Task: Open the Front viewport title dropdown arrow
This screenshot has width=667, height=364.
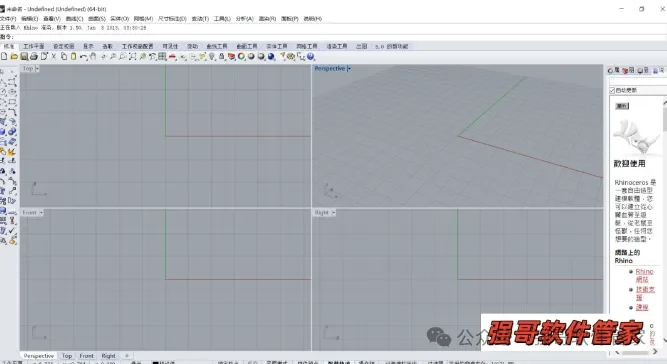Action: (41, 212)
